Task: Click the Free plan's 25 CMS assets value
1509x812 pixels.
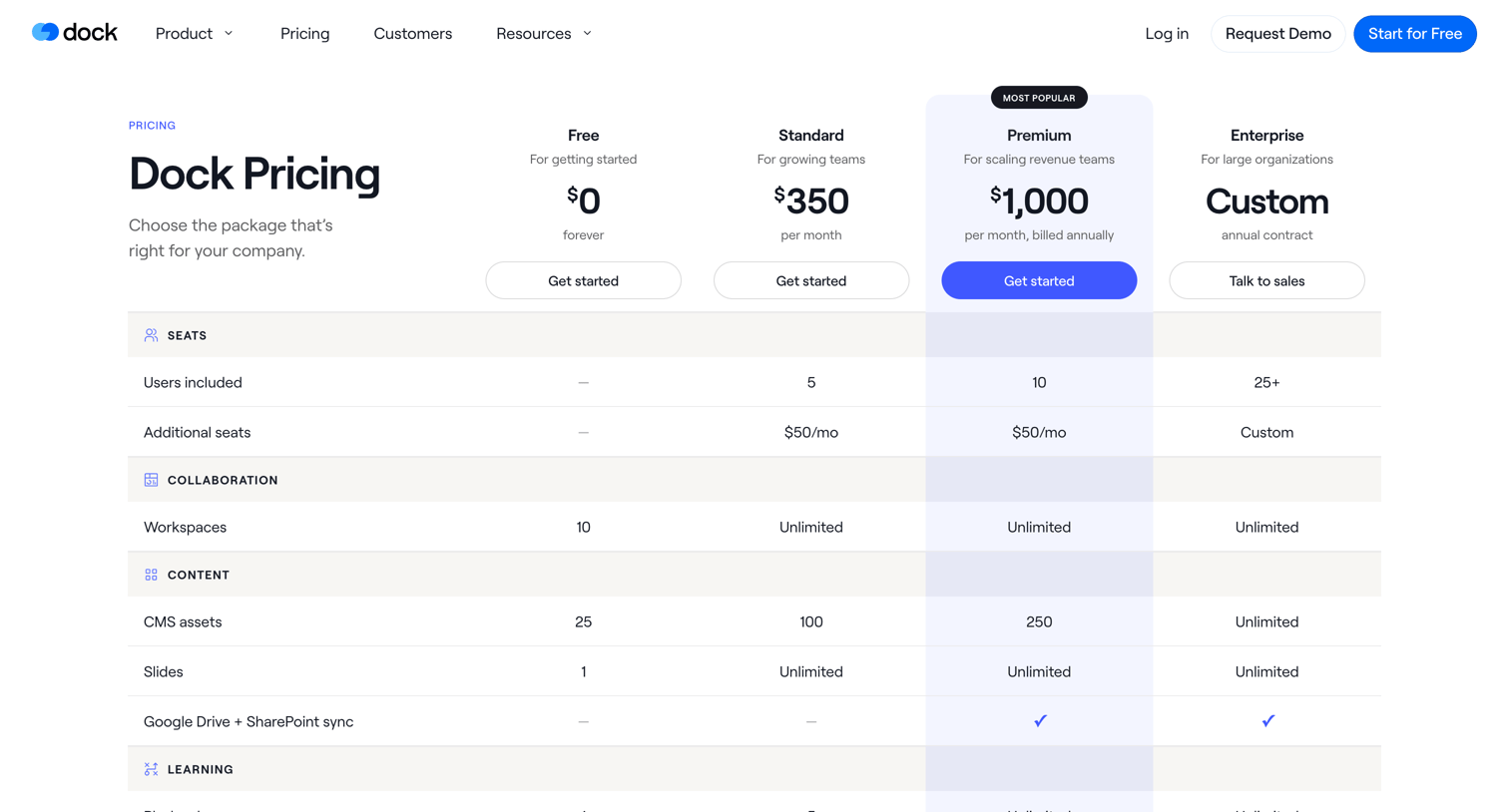Action: 584,621
